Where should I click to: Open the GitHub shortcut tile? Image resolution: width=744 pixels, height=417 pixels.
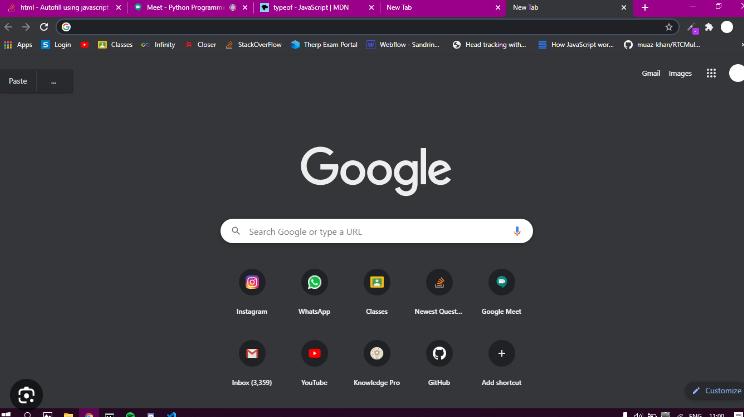click(x=439, y=353)
